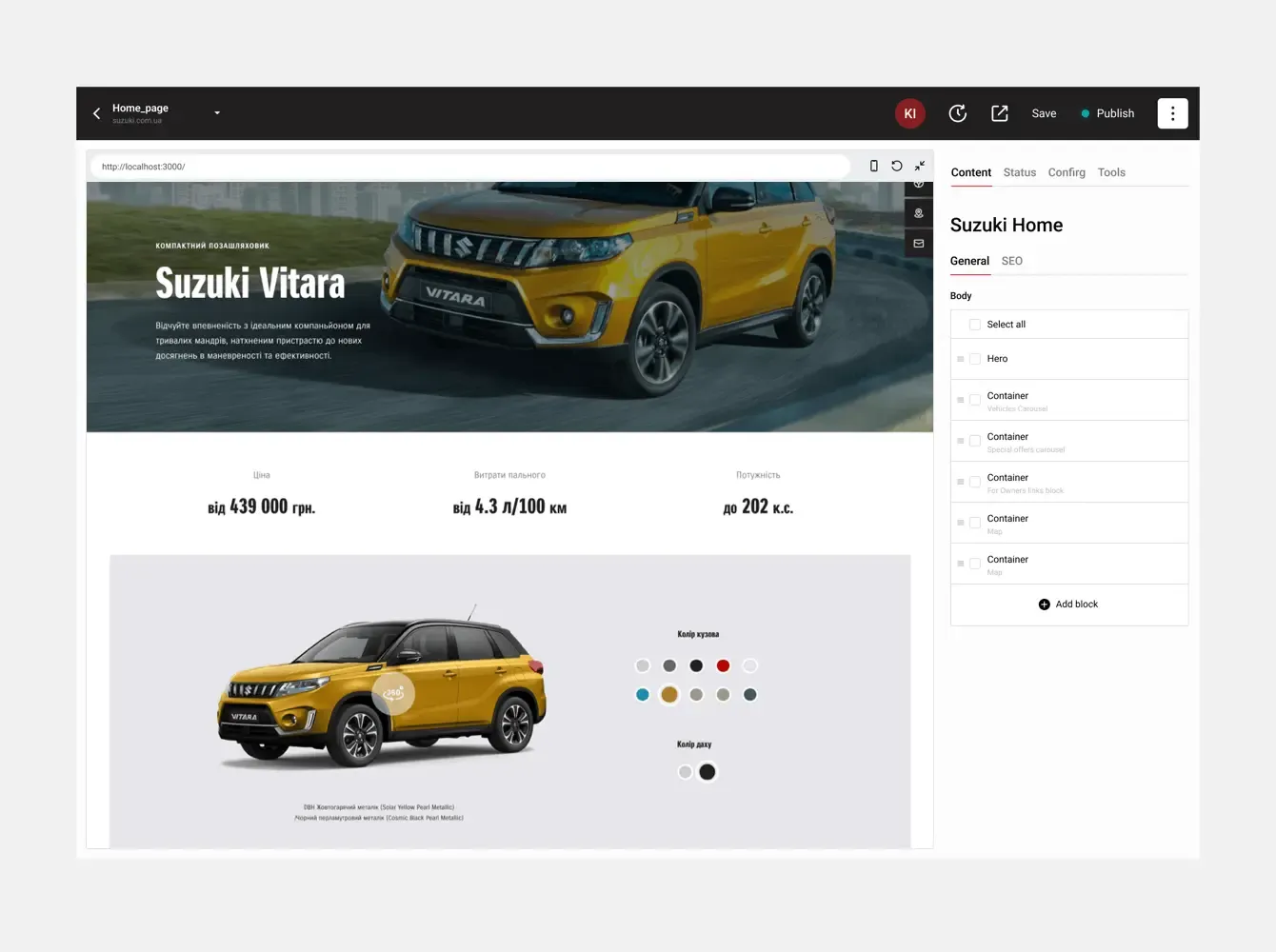This screenshot has width=1276, height=952.
Task: Click the price text 'від 439 000 грн.'
Action: click(x=262, y=506)
